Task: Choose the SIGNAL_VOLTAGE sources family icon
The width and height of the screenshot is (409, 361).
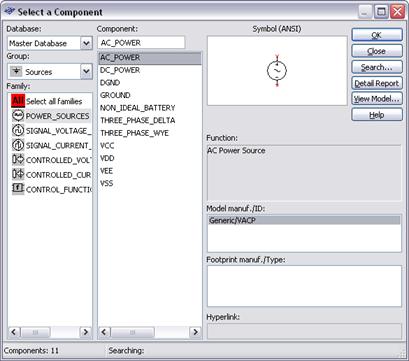Action: [x=18, y=130]
